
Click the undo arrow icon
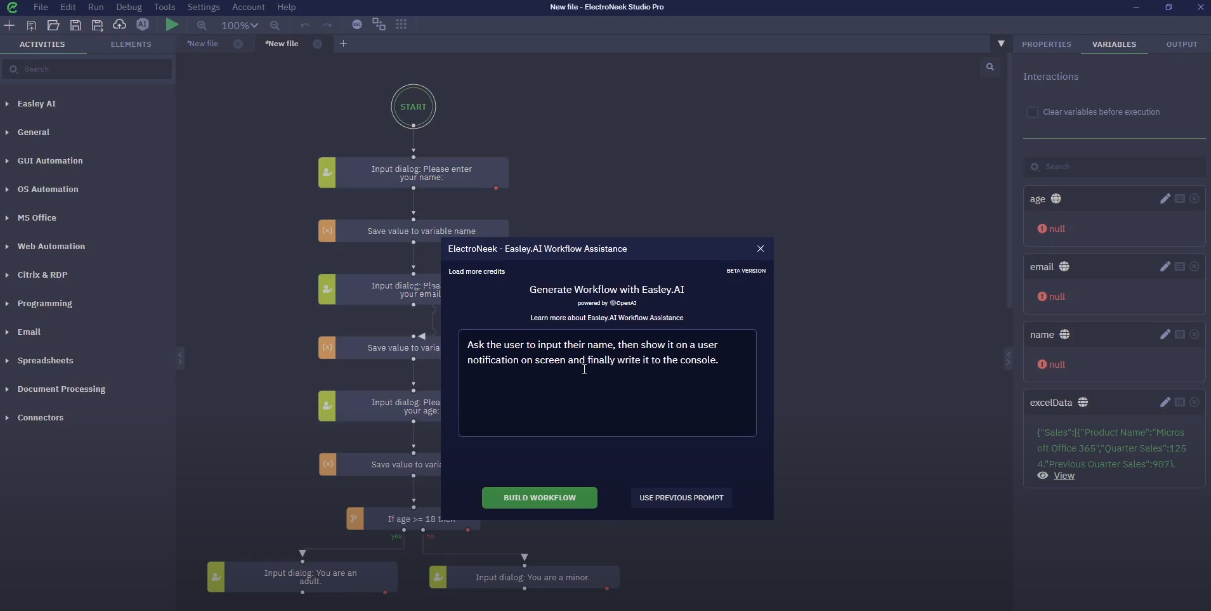[x=303, y=25]
